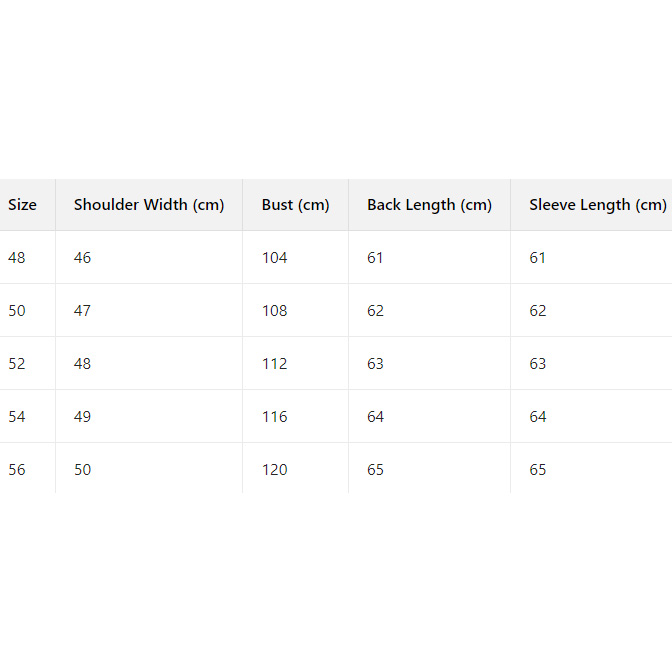Select the size 54 cell
The width and height of the screenshot is (672, 672).
17,417
